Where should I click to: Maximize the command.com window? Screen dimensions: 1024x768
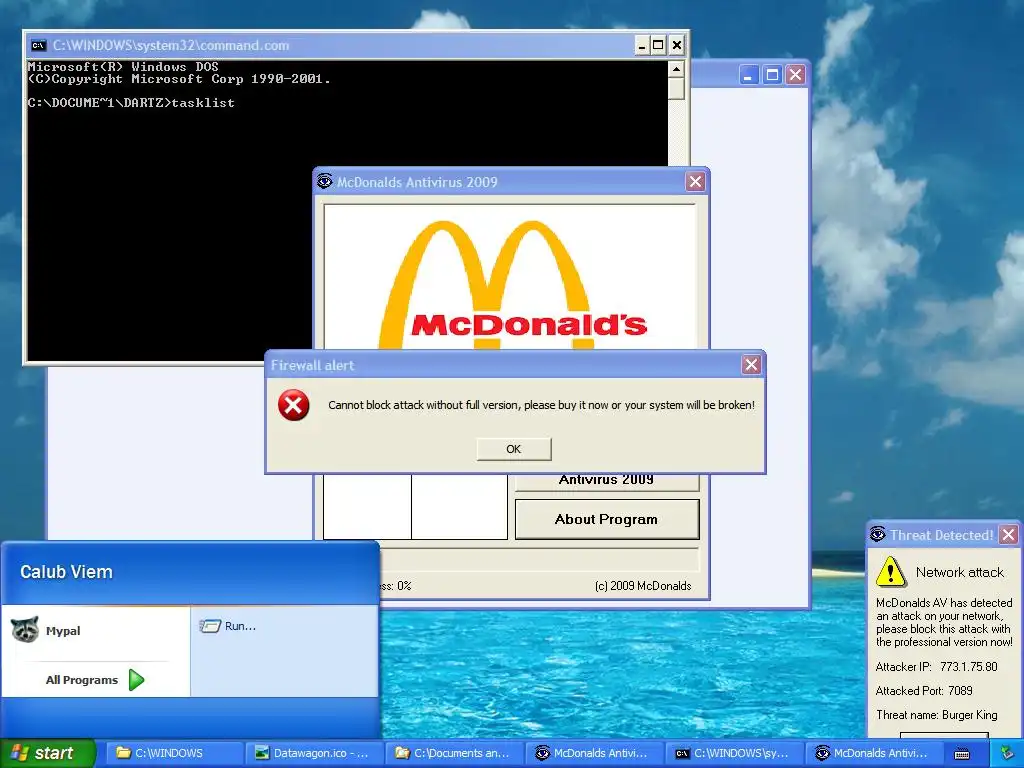[x=658, y=45]
